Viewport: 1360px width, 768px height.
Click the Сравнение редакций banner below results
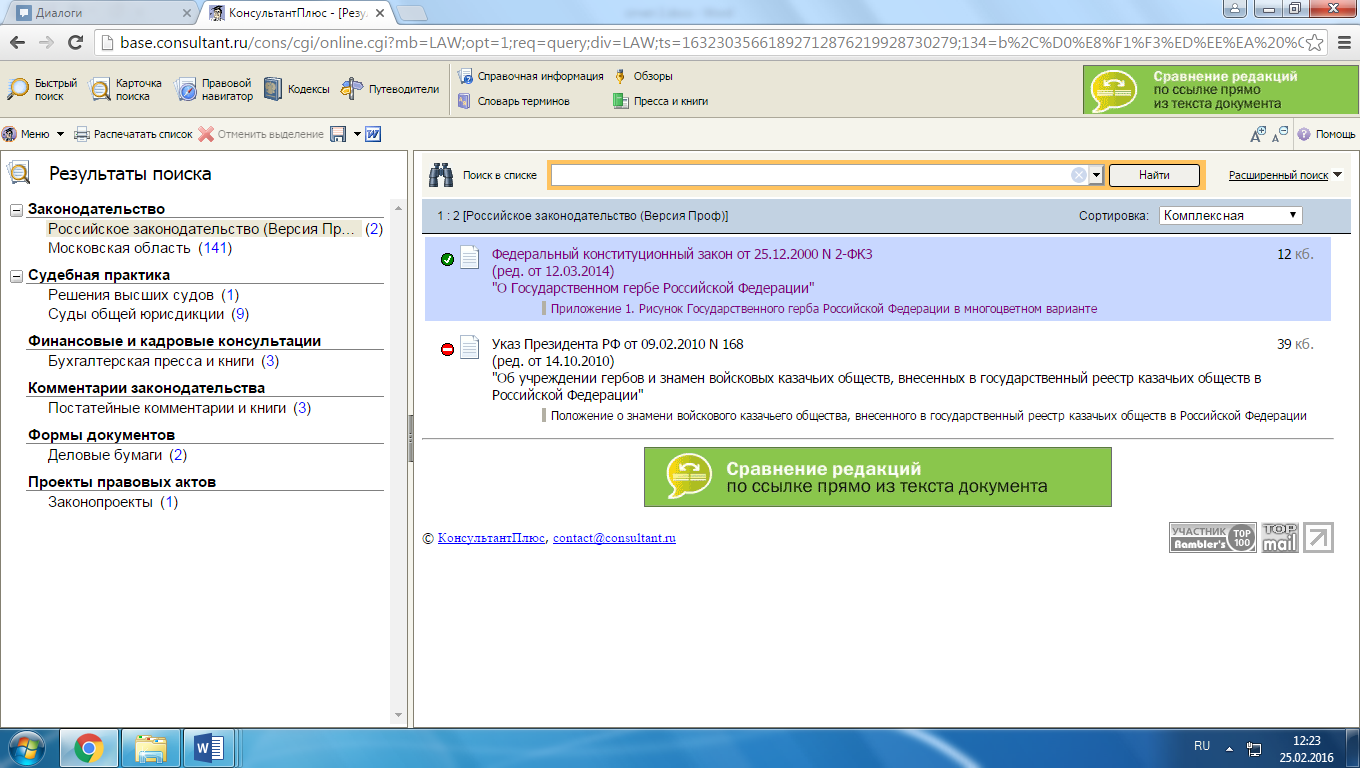coord(878,477)
